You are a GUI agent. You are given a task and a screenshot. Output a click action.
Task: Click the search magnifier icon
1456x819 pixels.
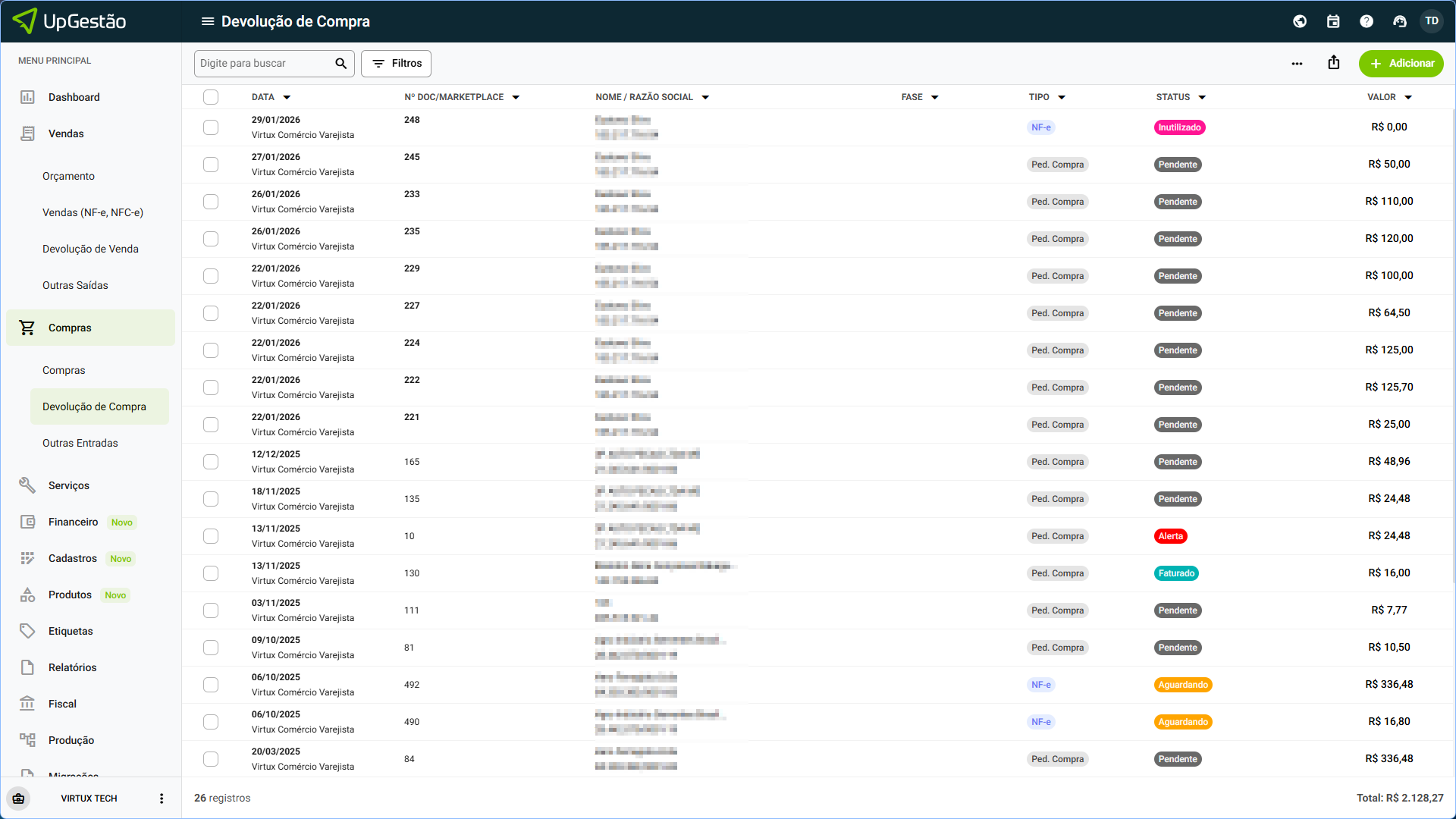click(341, 64)
